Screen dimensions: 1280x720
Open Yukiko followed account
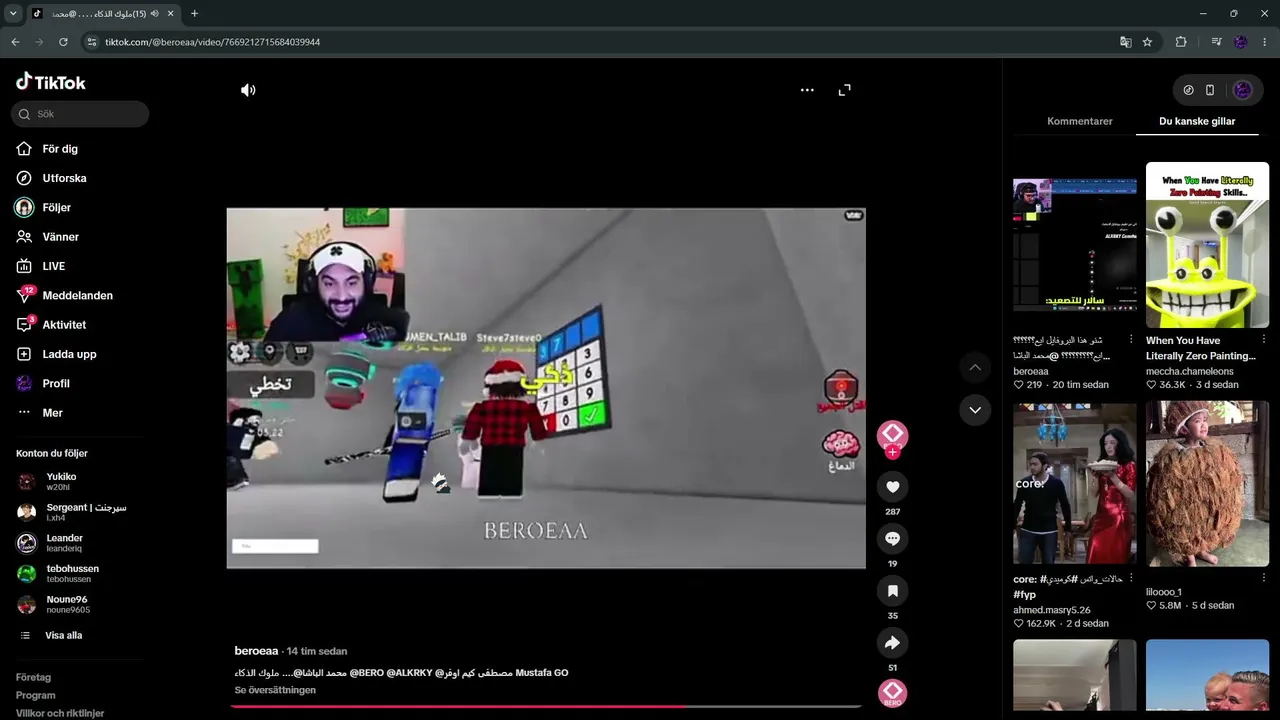pyautogui.click(x=61, y=482)
